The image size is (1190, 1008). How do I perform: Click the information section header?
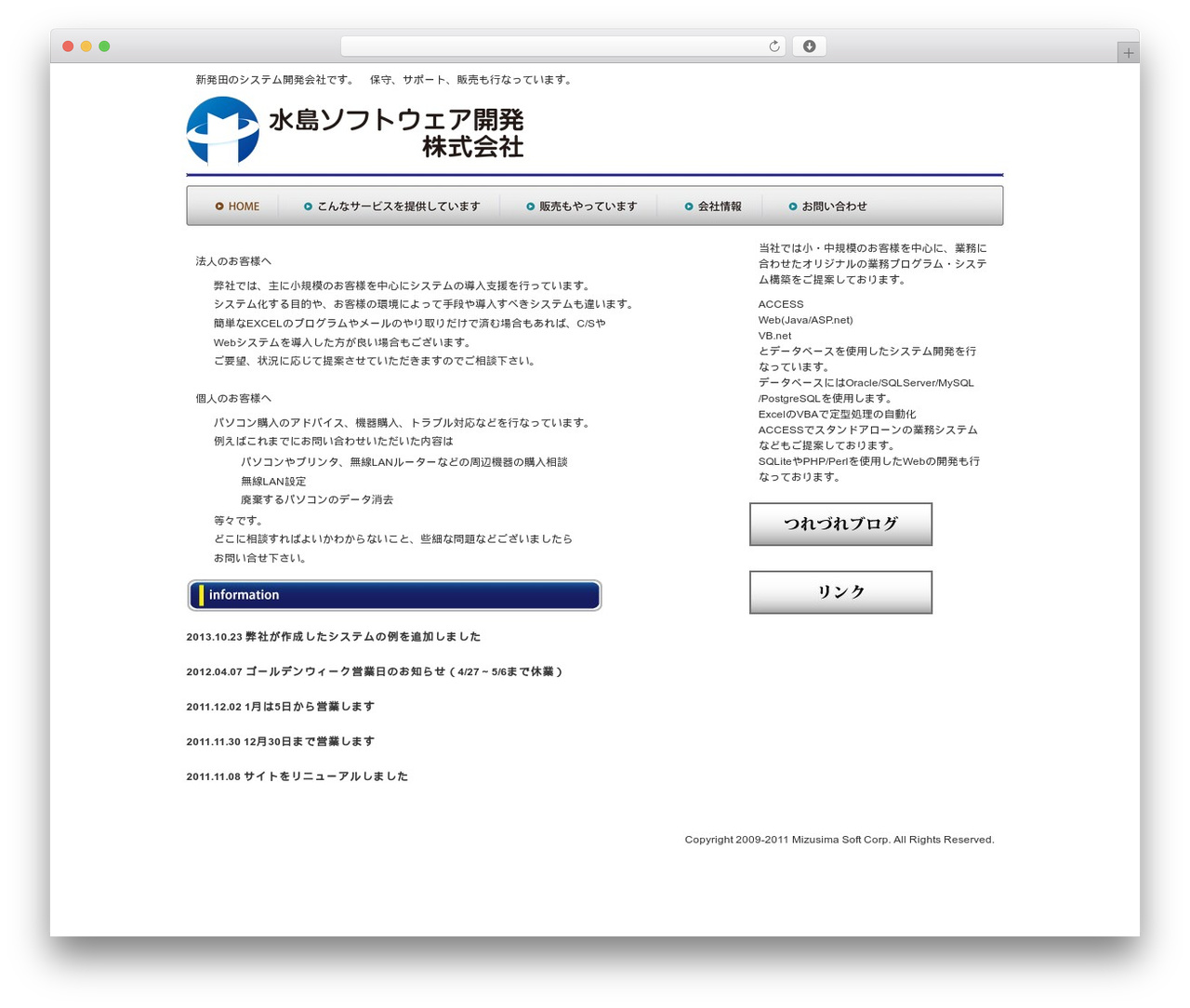coord(394,595)
